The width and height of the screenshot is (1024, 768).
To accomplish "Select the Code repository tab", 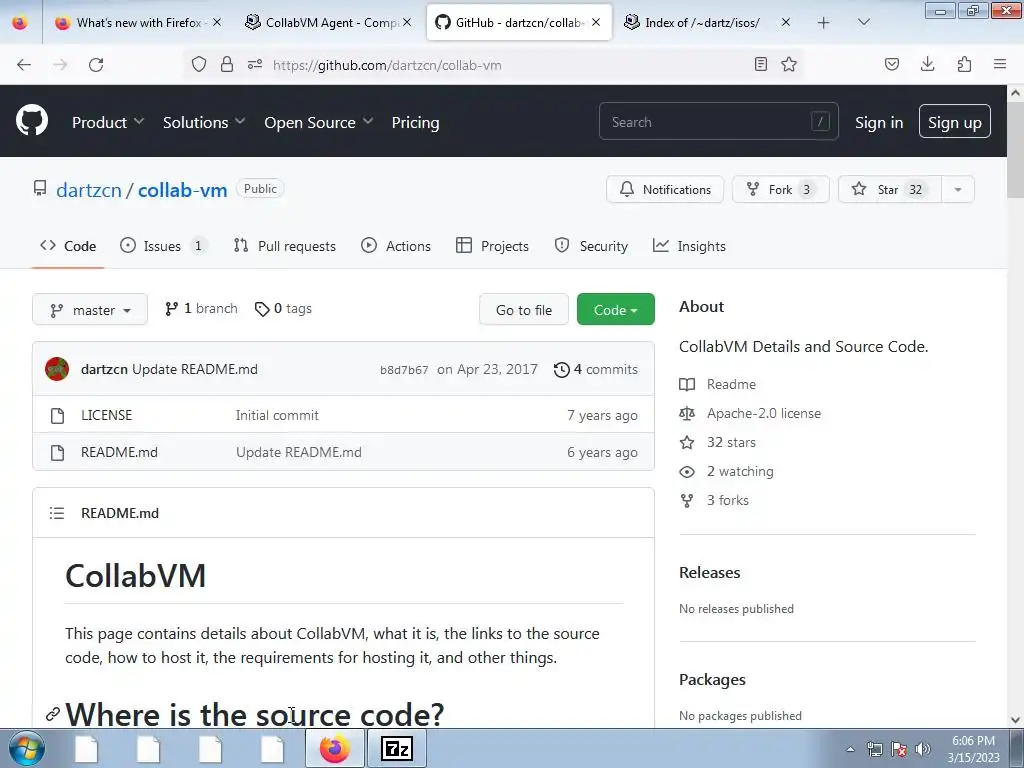I will coord(68,246).
